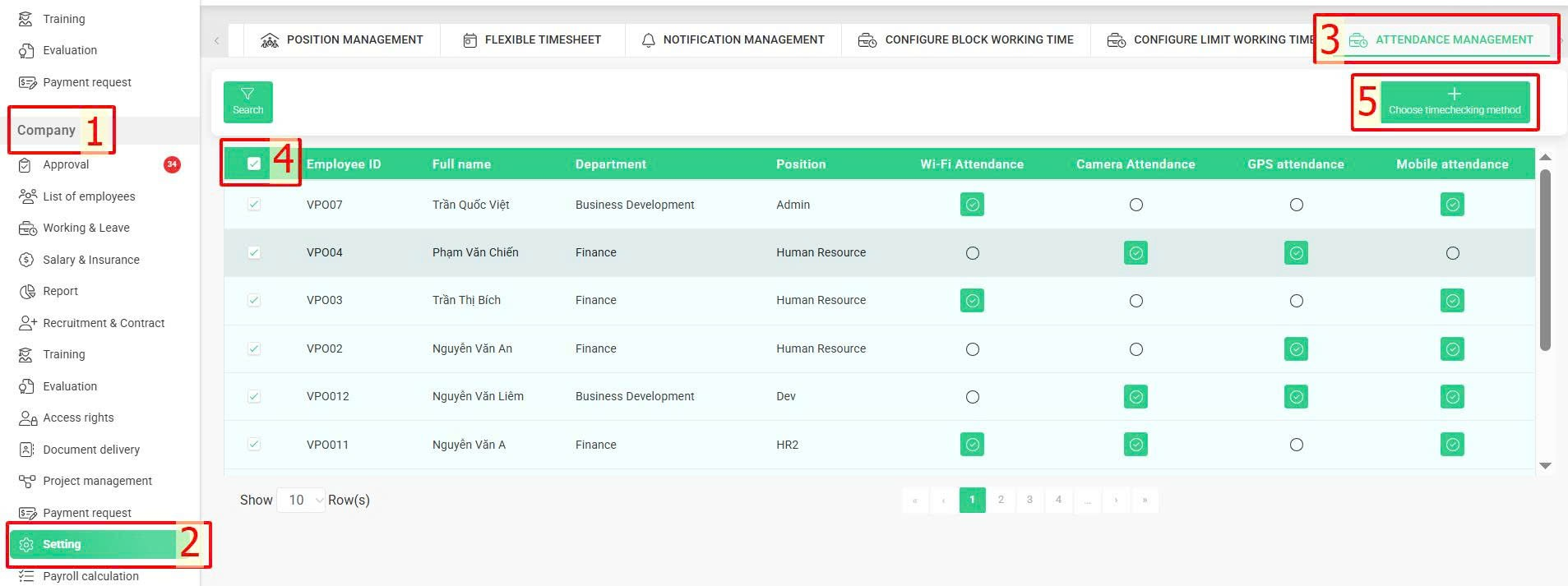
Task: Click the Employee ID column header
Action: (x=344, y=164)
